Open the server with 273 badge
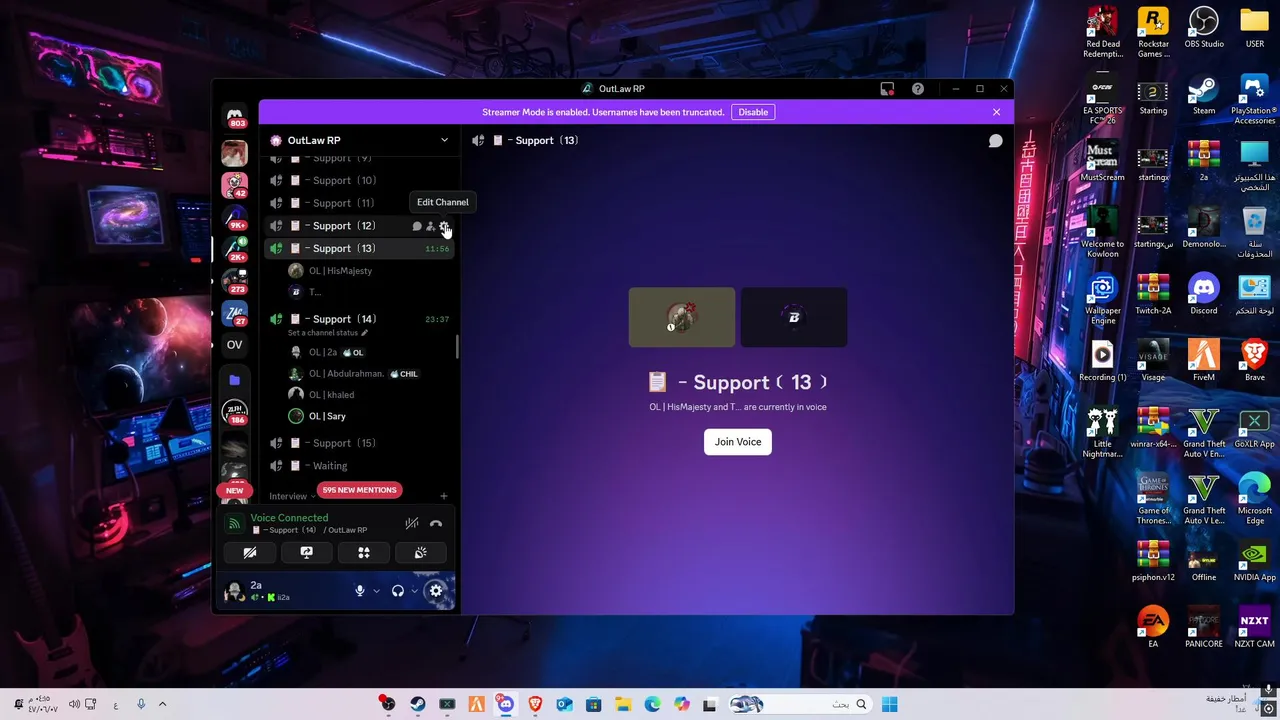This screenshot has width=1280, height=720. [x=234, y=282]
